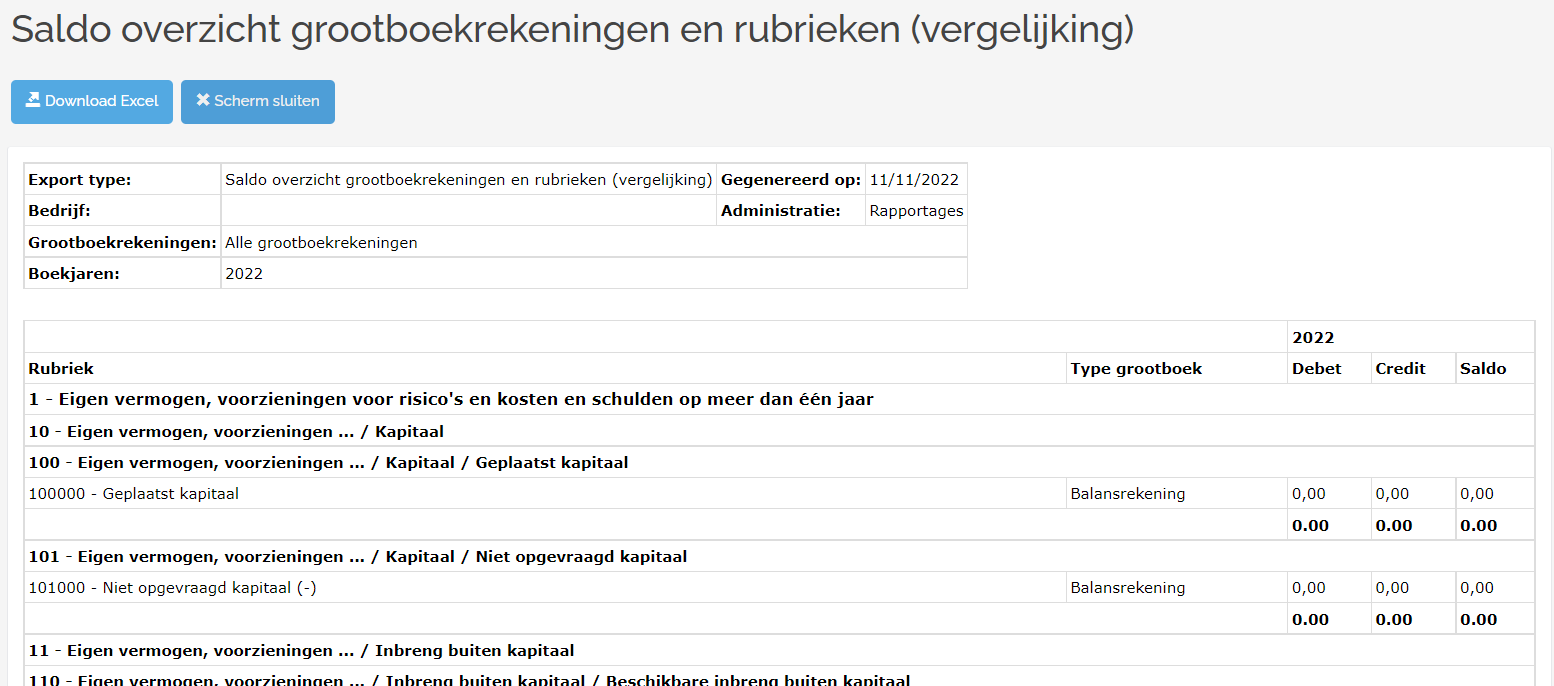Click rubriek '100 - Geplaatst kapitaal' heading
The image size is (1554, 686).
330,462
